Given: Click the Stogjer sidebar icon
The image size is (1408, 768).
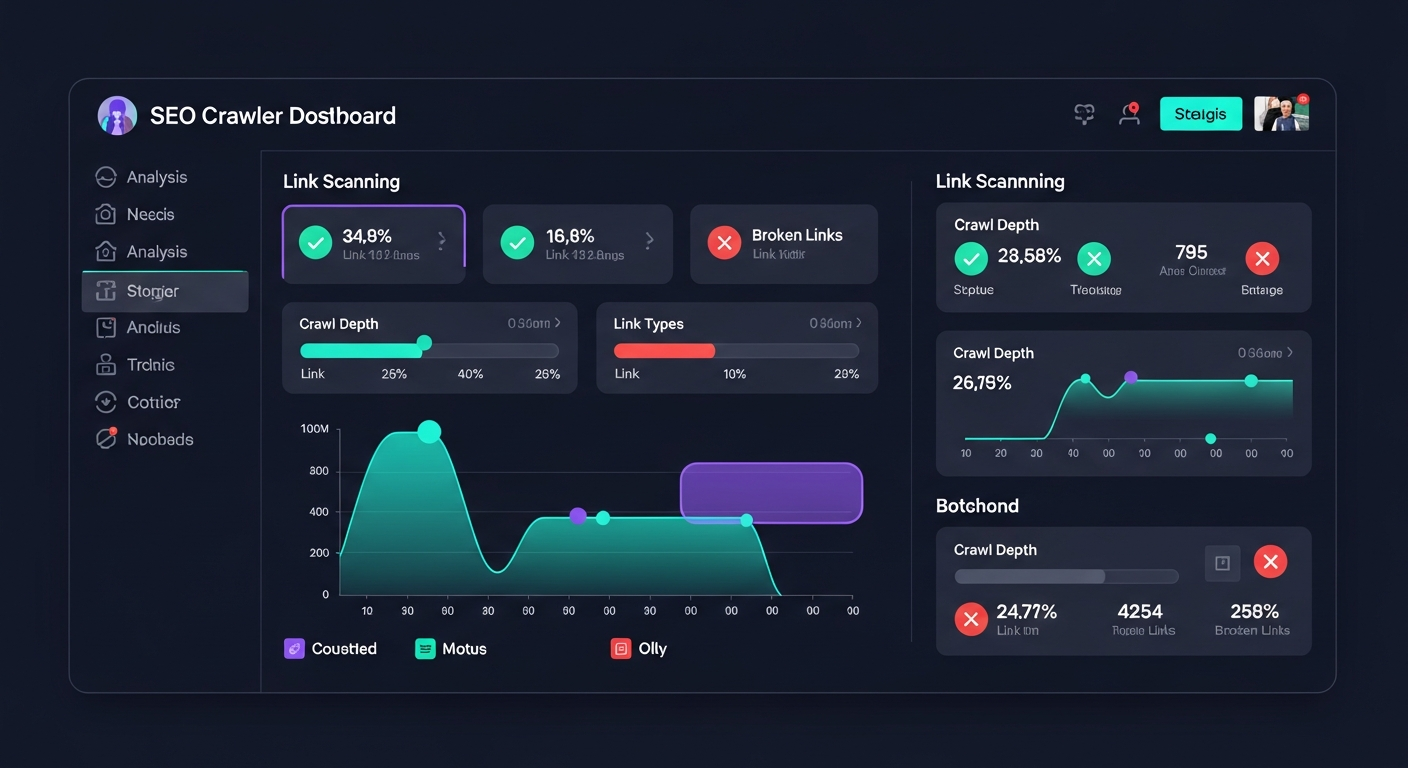Looking at the screenshot, I should click(x=107, y=291).
